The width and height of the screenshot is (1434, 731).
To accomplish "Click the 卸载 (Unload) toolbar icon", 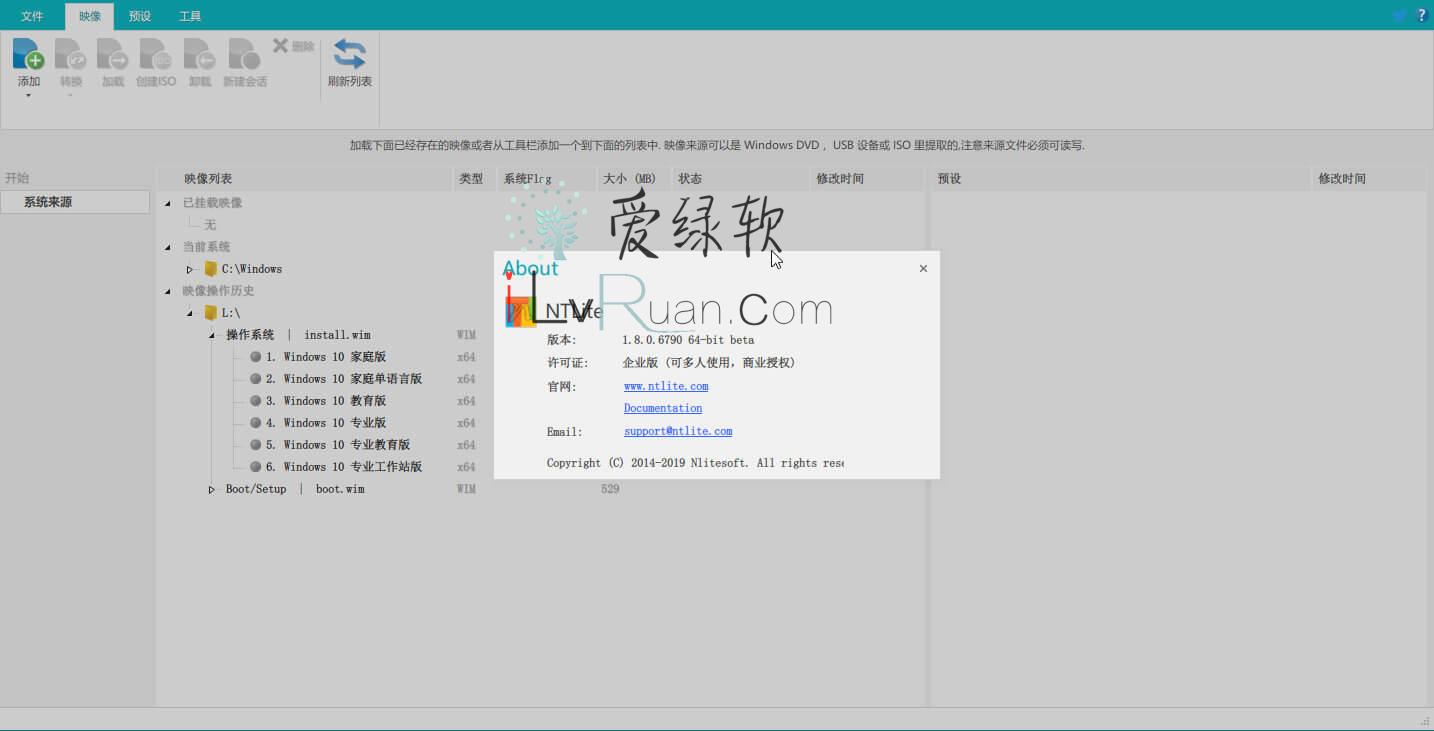I will 200,54.
